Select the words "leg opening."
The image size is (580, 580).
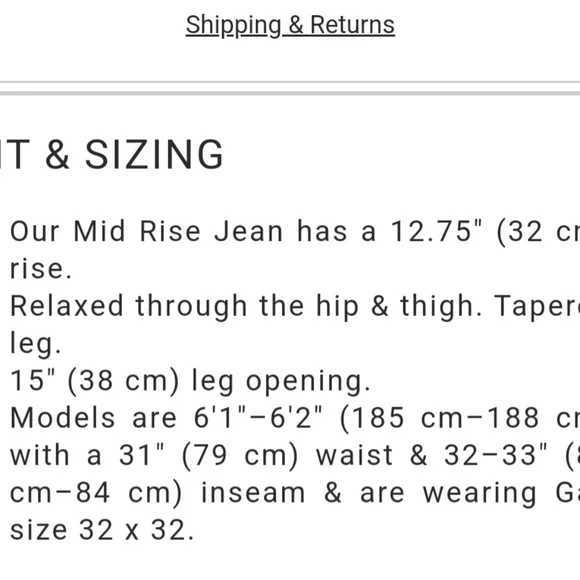tap(281, 382)
